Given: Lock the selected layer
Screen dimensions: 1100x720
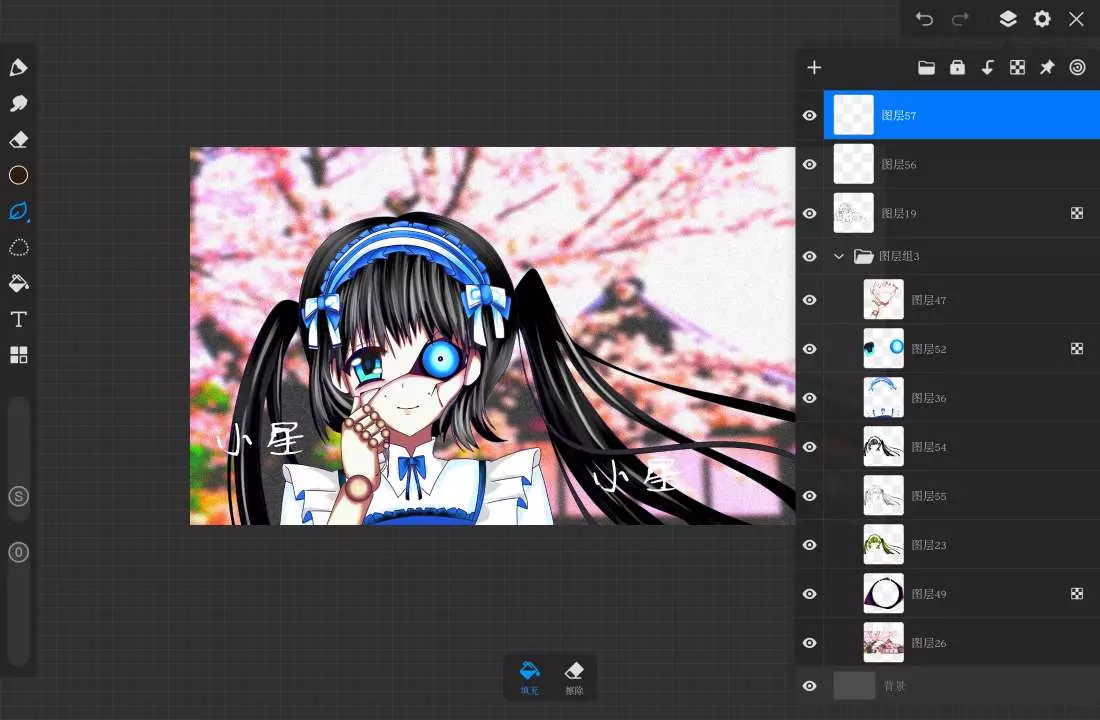Looking at the screenshot, I should [x=958, y=67].
